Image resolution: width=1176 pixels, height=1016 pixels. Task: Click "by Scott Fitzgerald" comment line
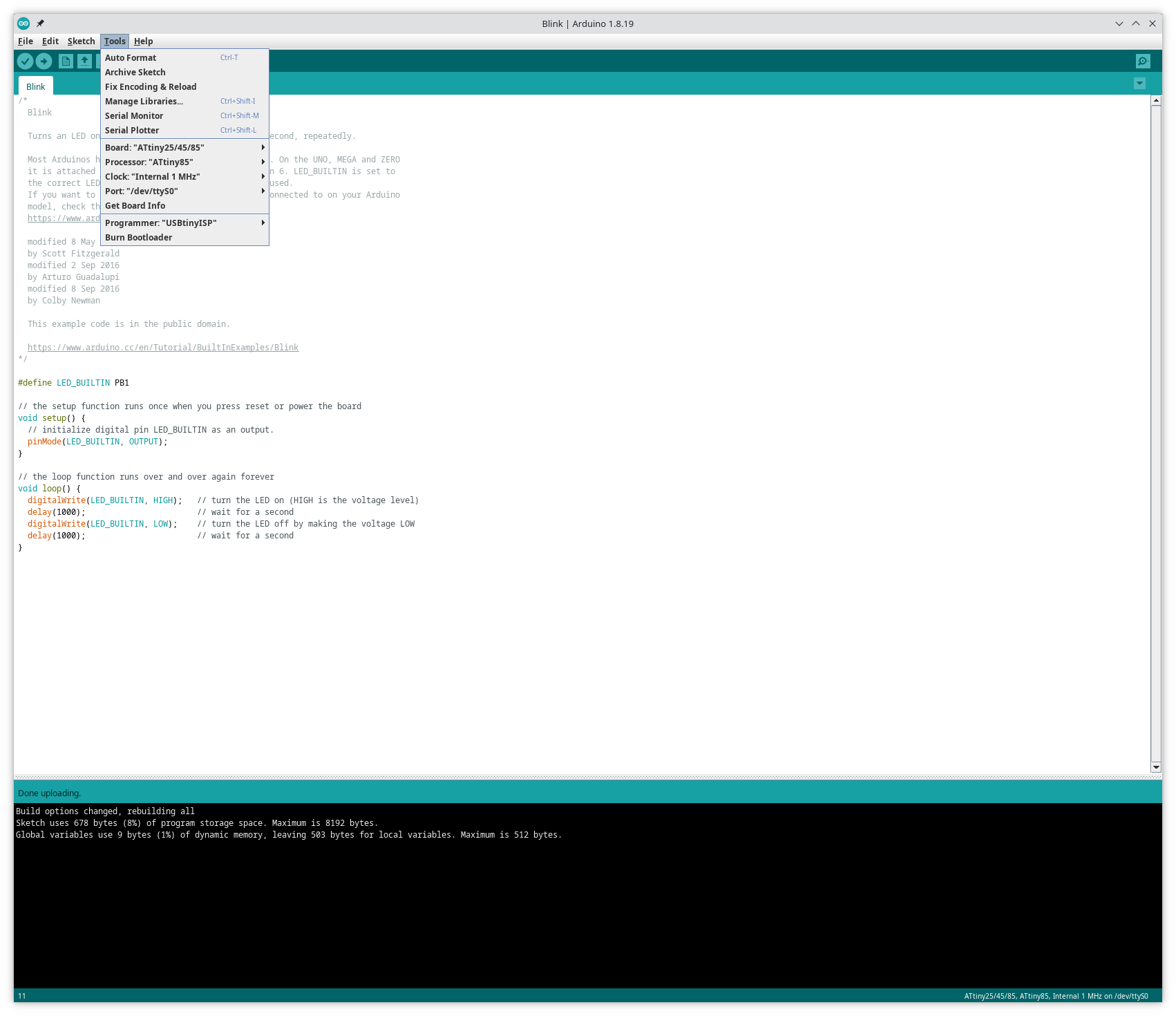73,254
